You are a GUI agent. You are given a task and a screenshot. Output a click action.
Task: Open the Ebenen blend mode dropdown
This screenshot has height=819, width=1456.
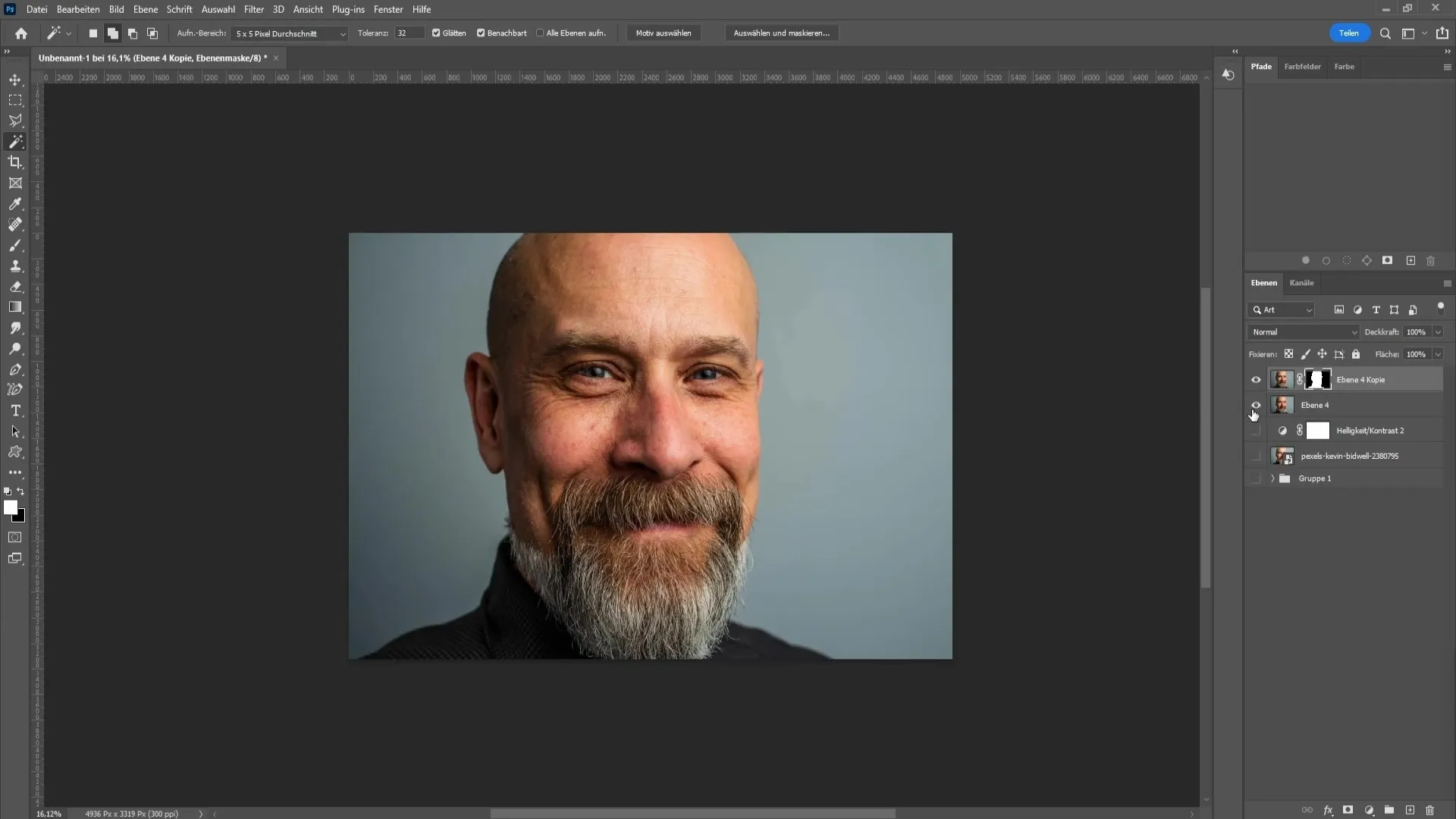coord(1303,332)
